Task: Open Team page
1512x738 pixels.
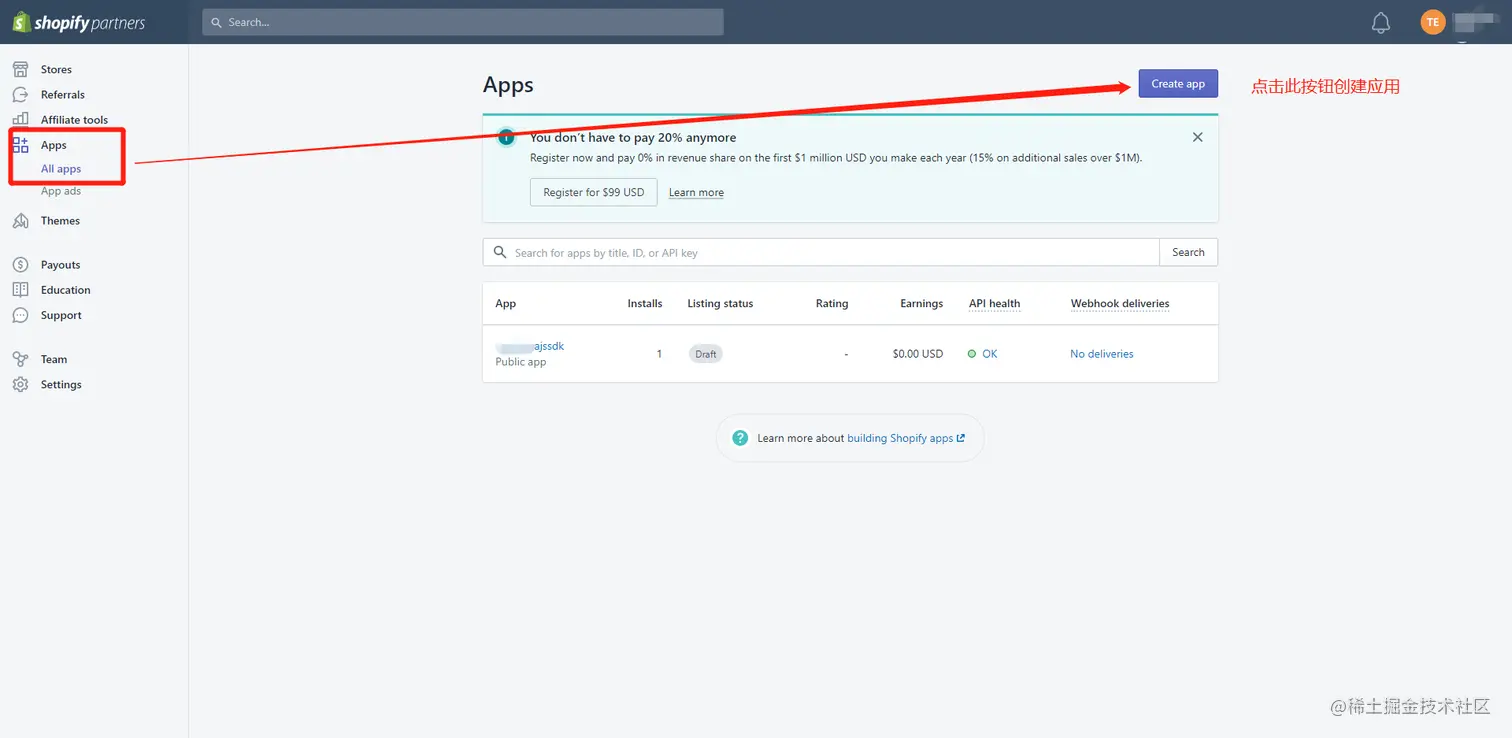Action: 54,359
